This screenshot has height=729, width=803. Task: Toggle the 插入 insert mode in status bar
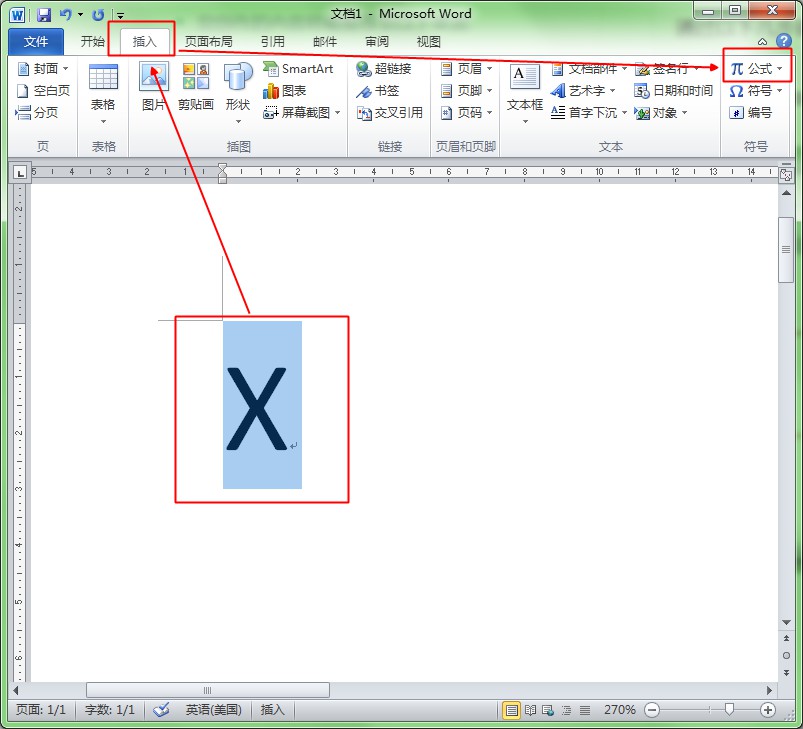click(272, 710)
